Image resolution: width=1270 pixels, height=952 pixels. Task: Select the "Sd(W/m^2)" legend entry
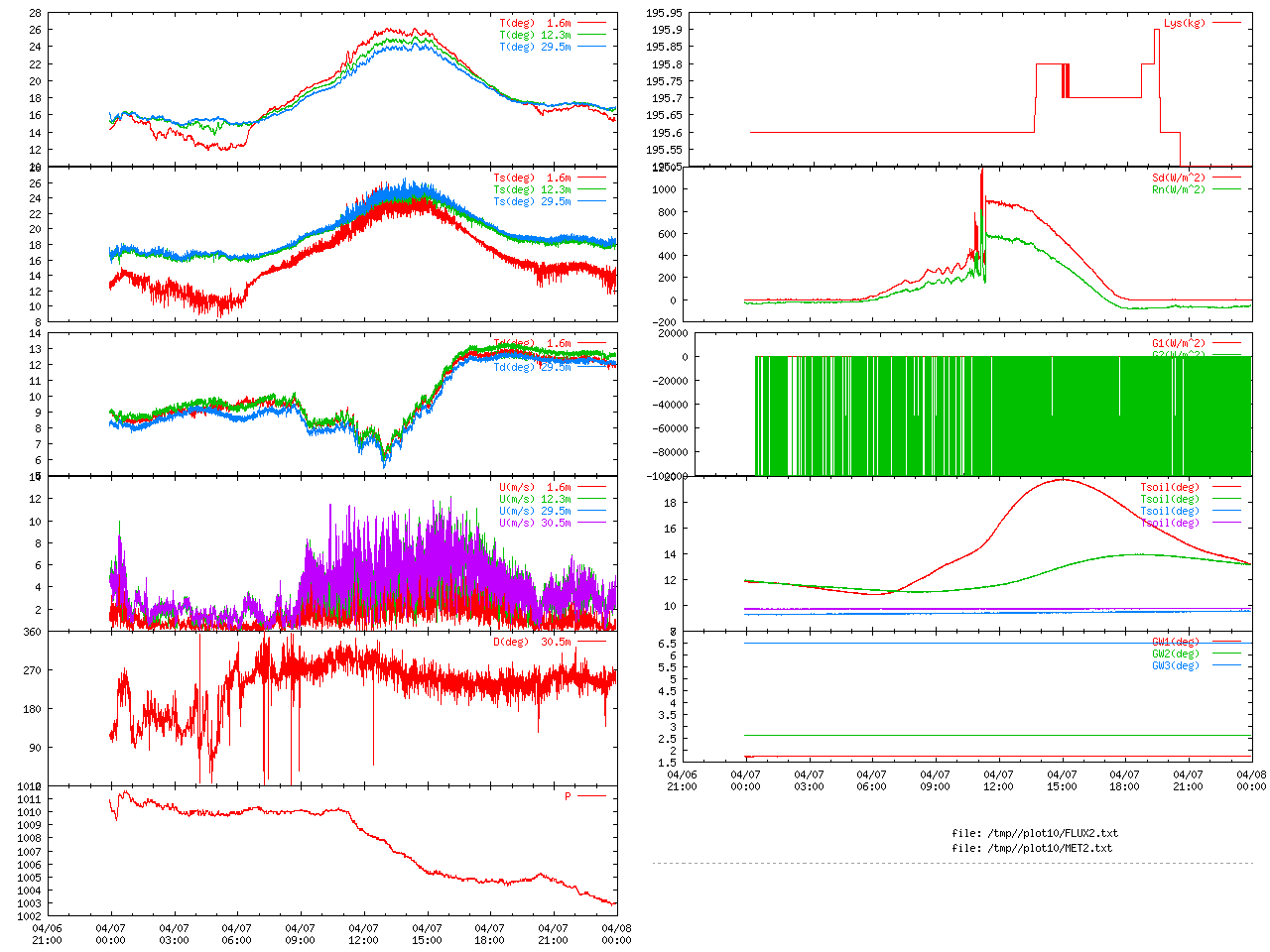[1178, 178]
